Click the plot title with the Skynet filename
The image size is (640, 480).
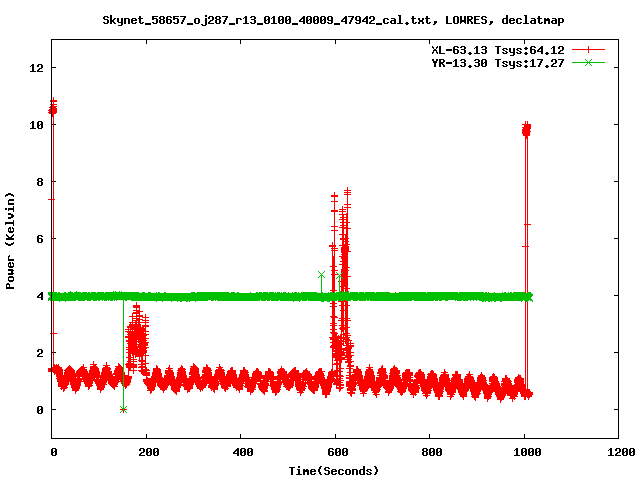click(333, 20)
